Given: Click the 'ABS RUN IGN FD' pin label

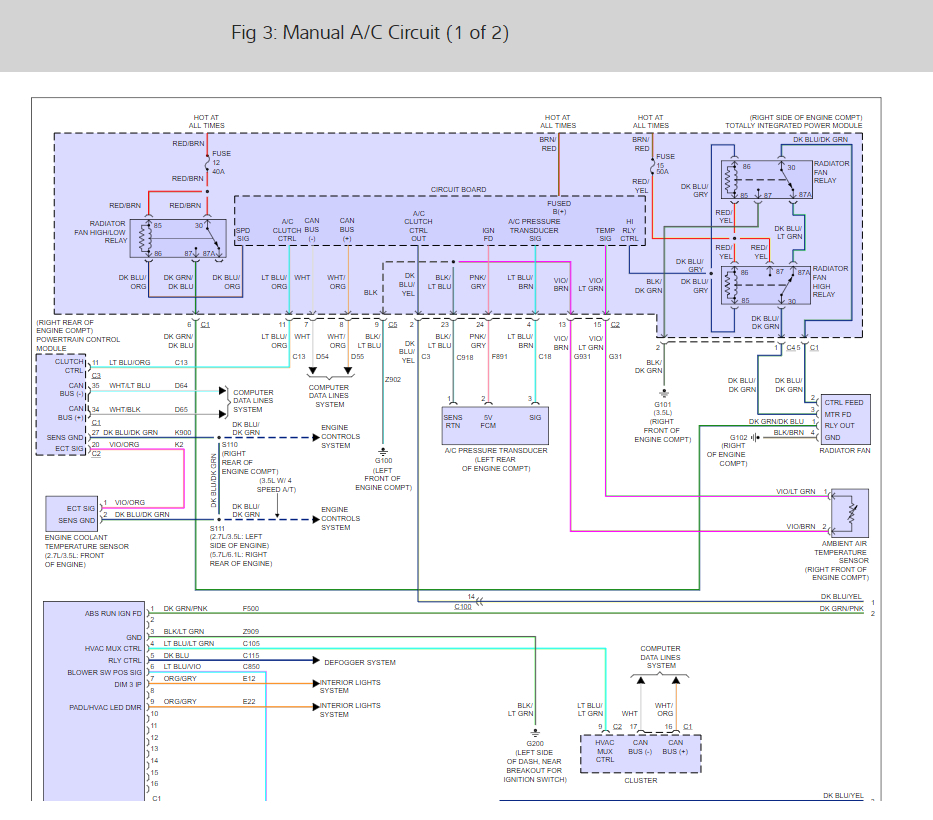Looking at the screenshot, I should pyautogui.click(x=114, y=614).
